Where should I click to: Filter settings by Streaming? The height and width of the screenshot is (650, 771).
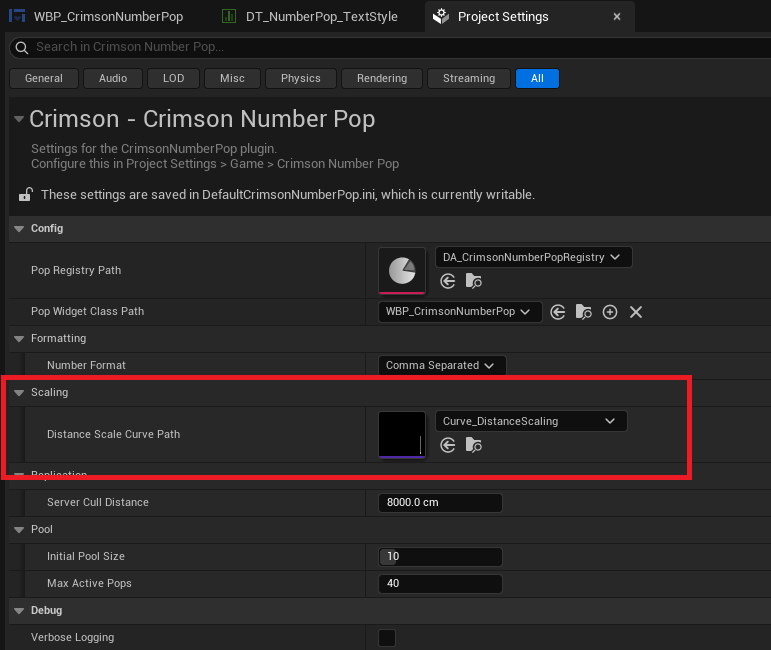tap(469, 79)
